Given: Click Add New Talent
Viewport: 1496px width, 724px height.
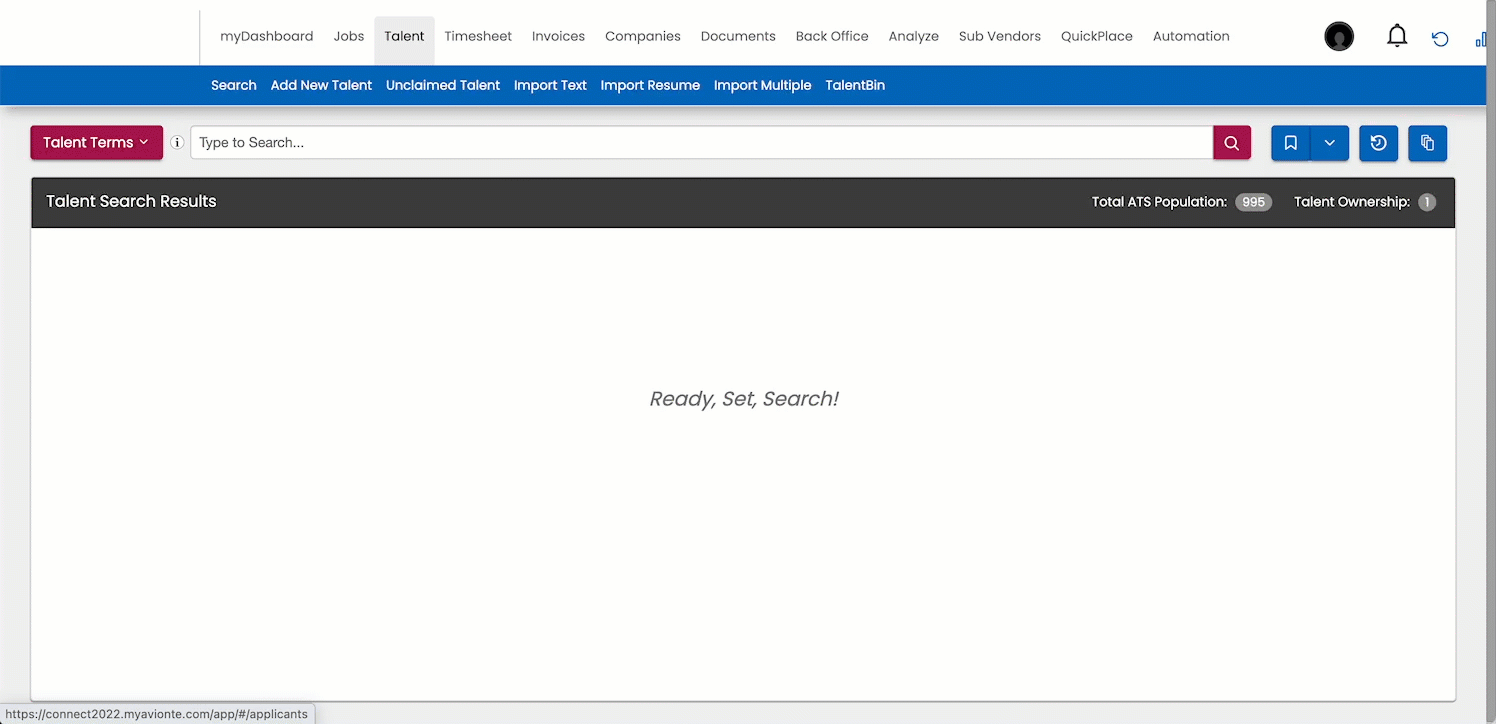Looking at the screenshot, I should (321, 85).
